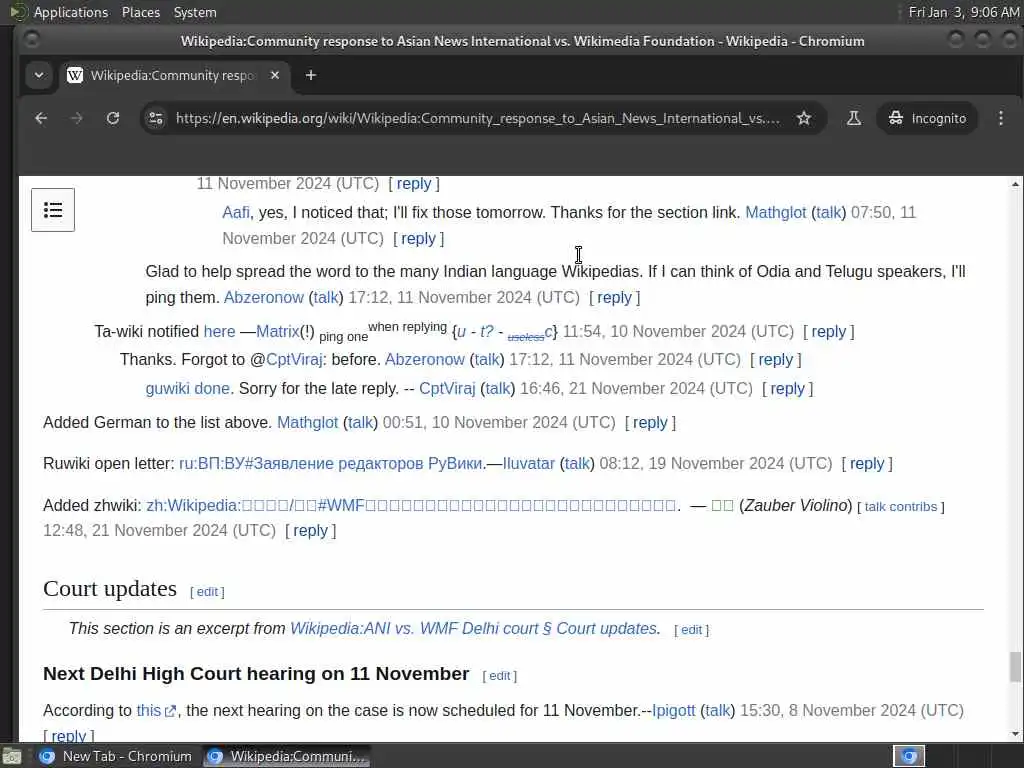Viewport: 1024px width, 768px height.
Task: Open Abzeronow link in Odia and Telugu comment
Action: pos(264,297)
